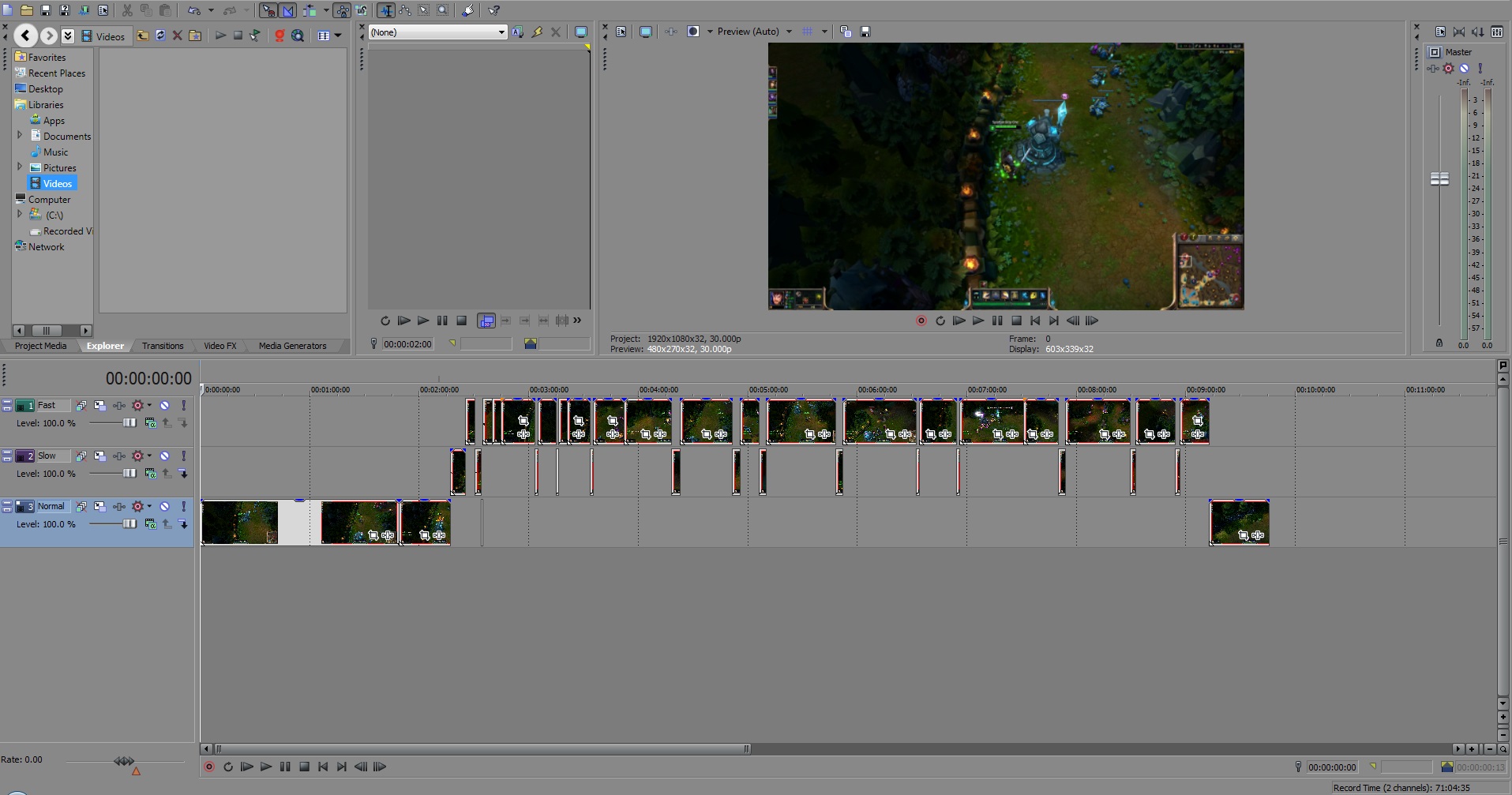This screenshot has width=1512, height=795.
Task: Click the Fast track Level slider handle
Action: click(129, 423)
